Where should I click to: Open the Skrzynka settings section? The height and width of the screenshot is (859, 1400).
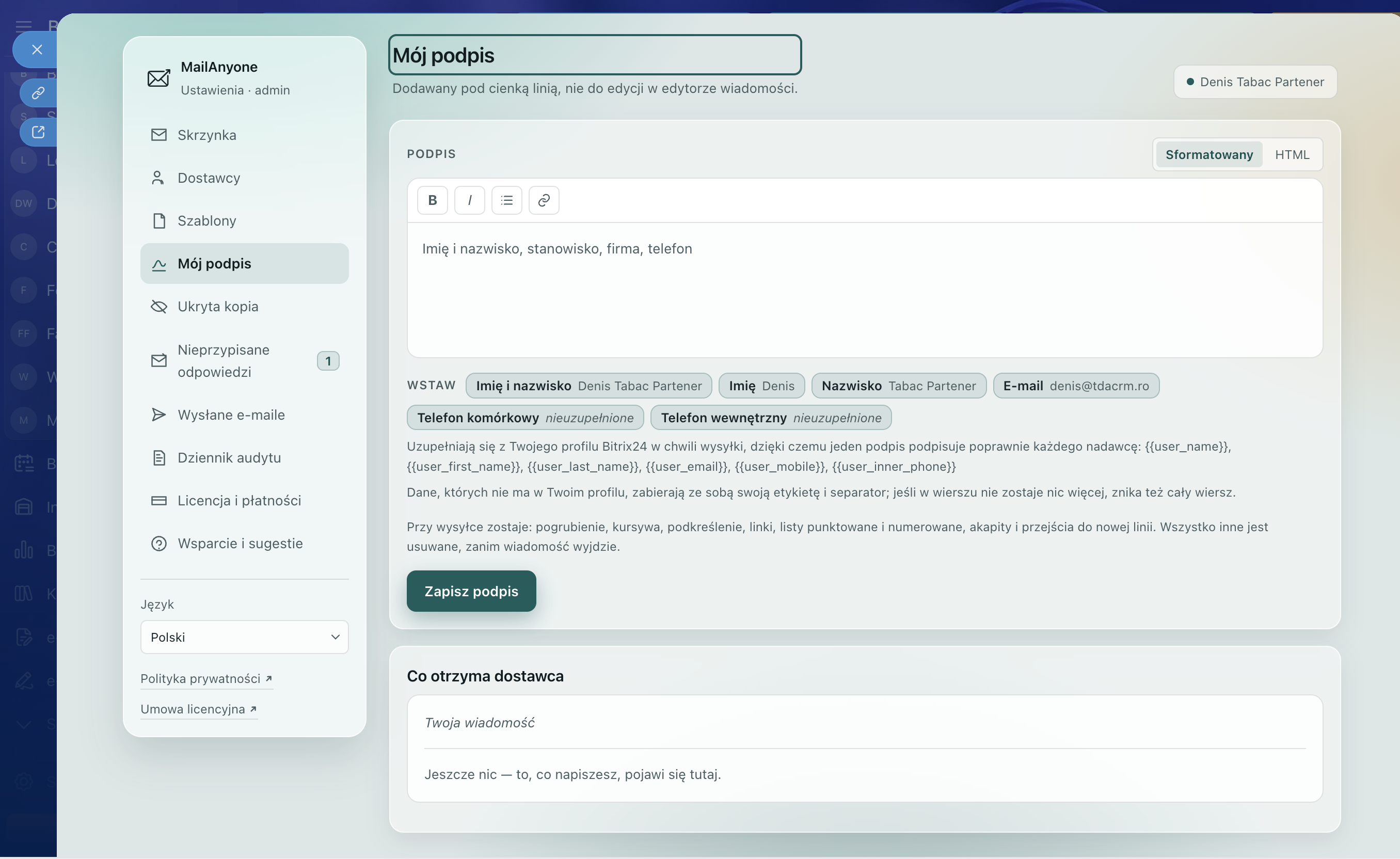pos(244,135)
